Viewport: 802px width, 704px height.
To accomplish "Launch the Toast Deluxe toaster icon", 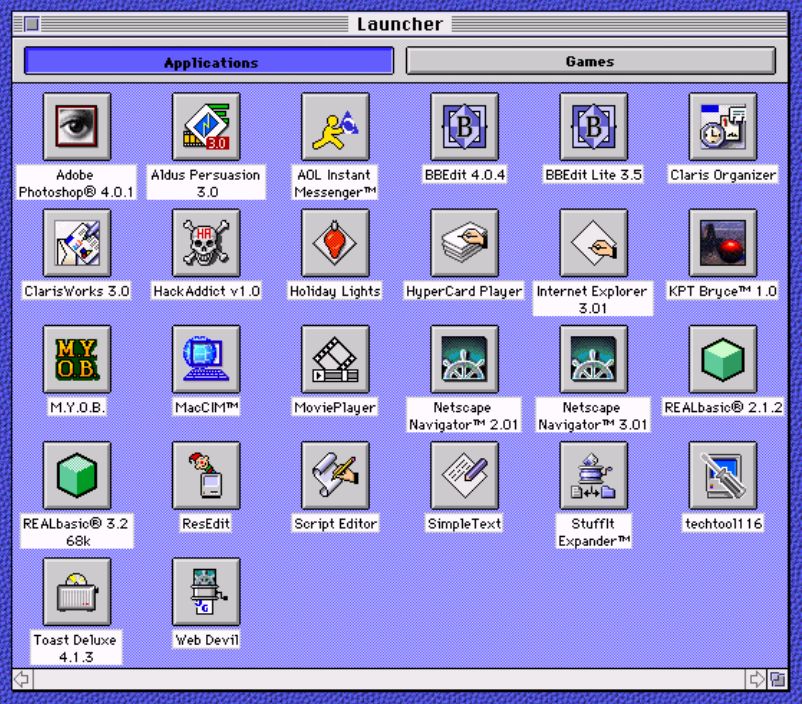I will (77, 591).
